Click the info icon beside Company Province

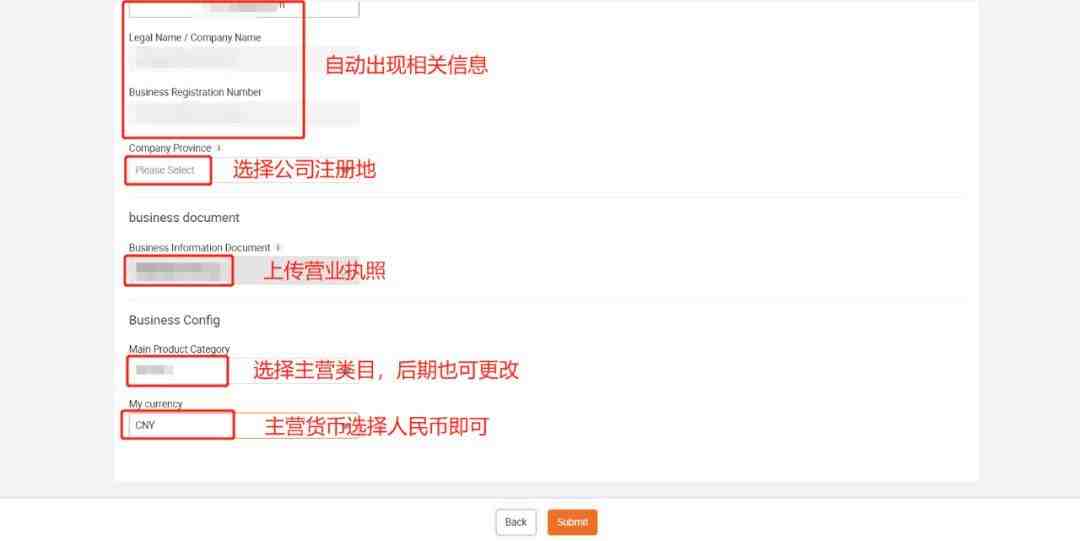point(219,148)
